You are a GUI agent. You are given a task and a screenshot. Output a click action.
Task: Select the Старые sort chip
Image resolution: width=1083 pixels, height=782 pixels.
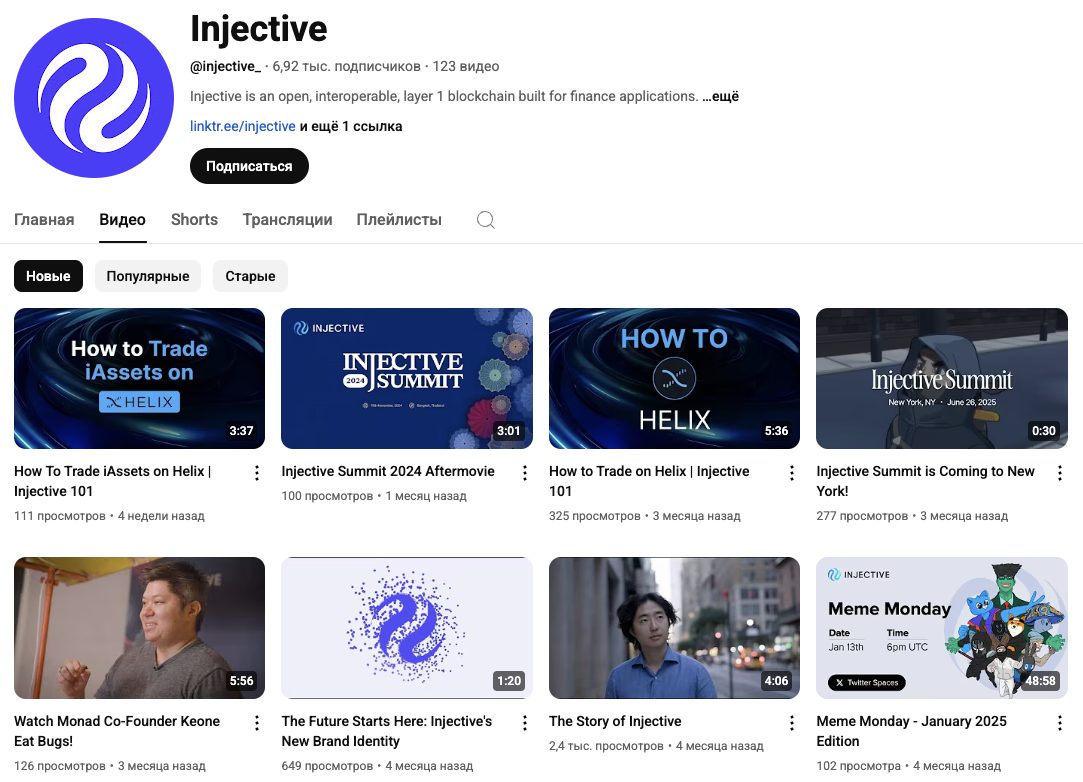[250, 276]
